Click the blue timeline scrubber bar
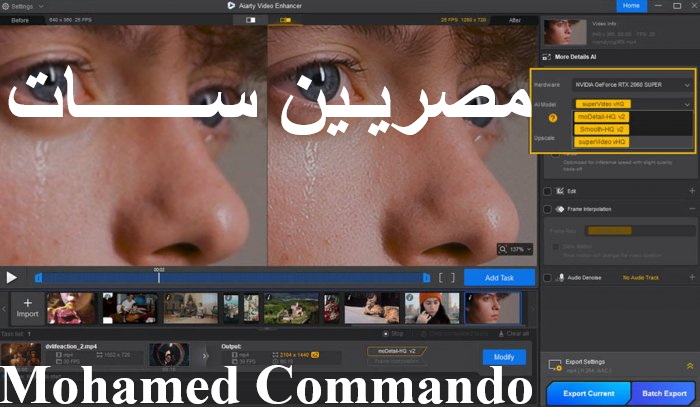The height and width of the screenshot is (407, 700). tap(230, 278)
